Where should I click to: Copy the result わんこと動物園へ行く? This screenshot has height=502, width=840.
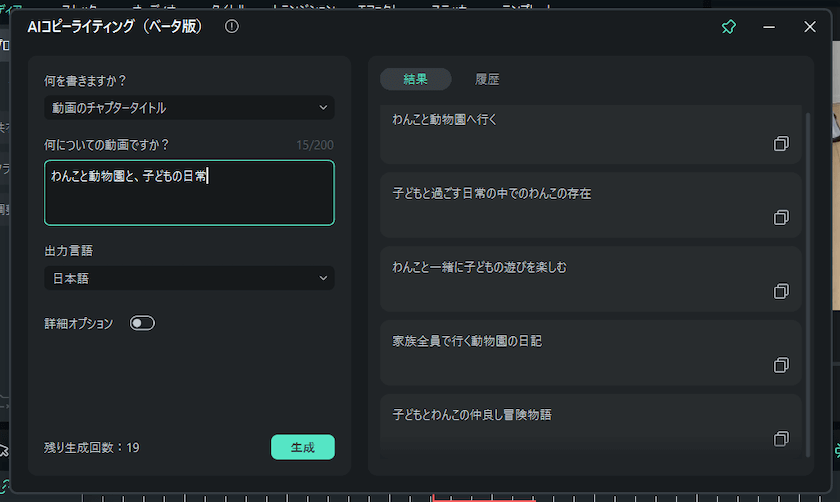781,144
